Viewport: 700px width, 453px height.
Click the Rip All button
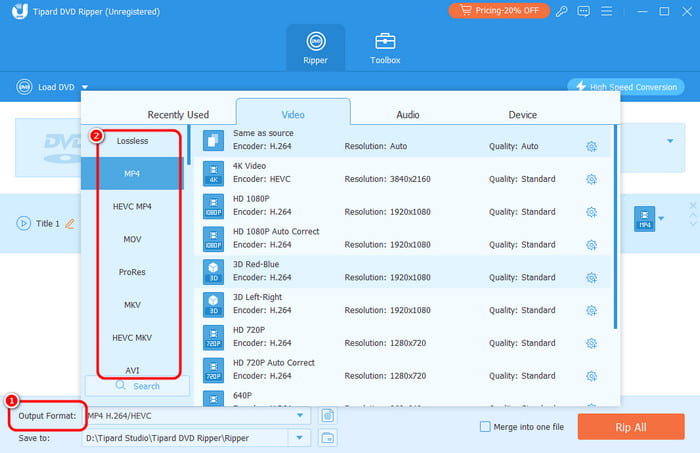coord(631,427)
